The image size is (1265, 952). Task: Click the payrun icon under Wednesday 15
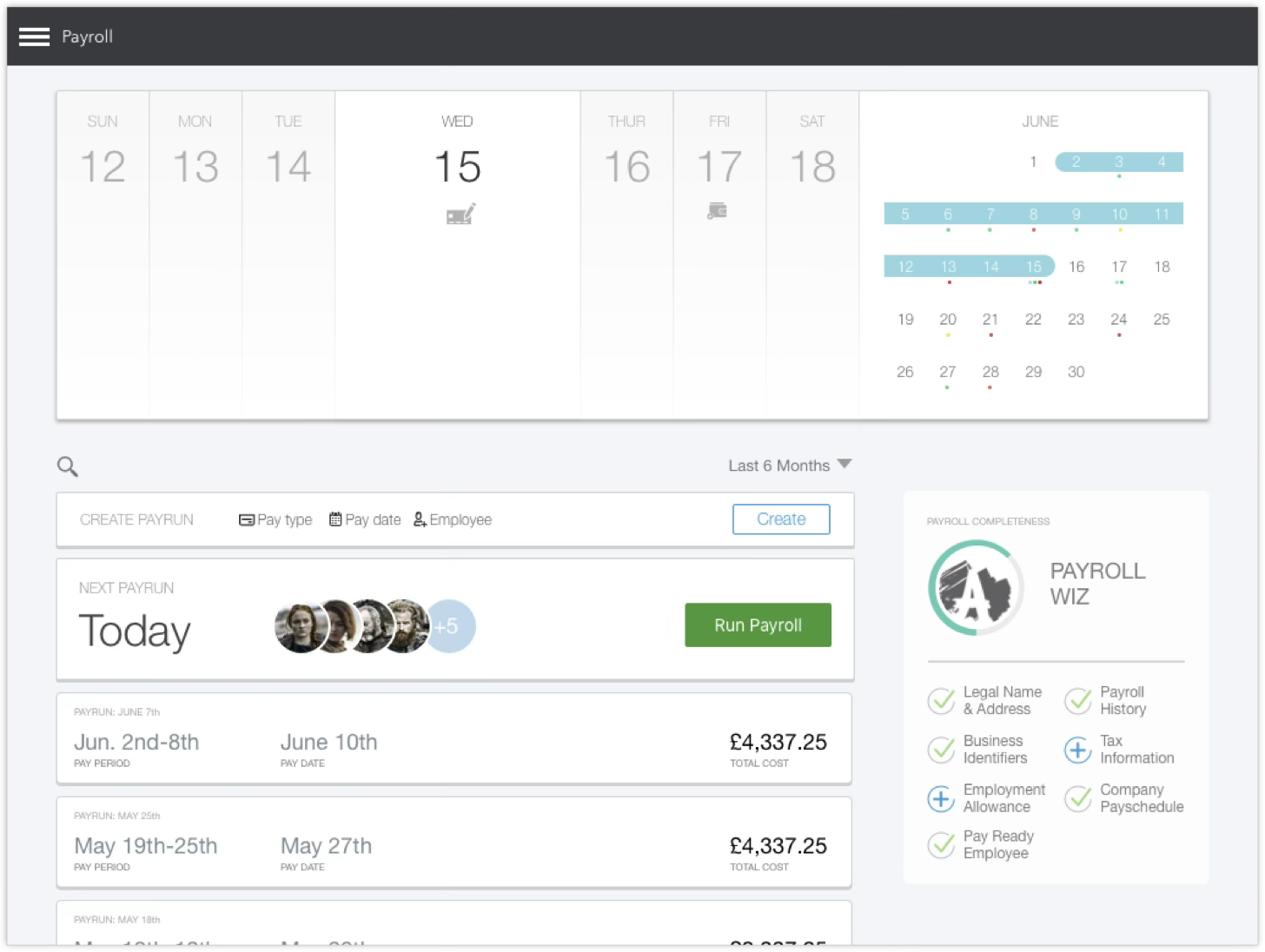pos(460,214)
